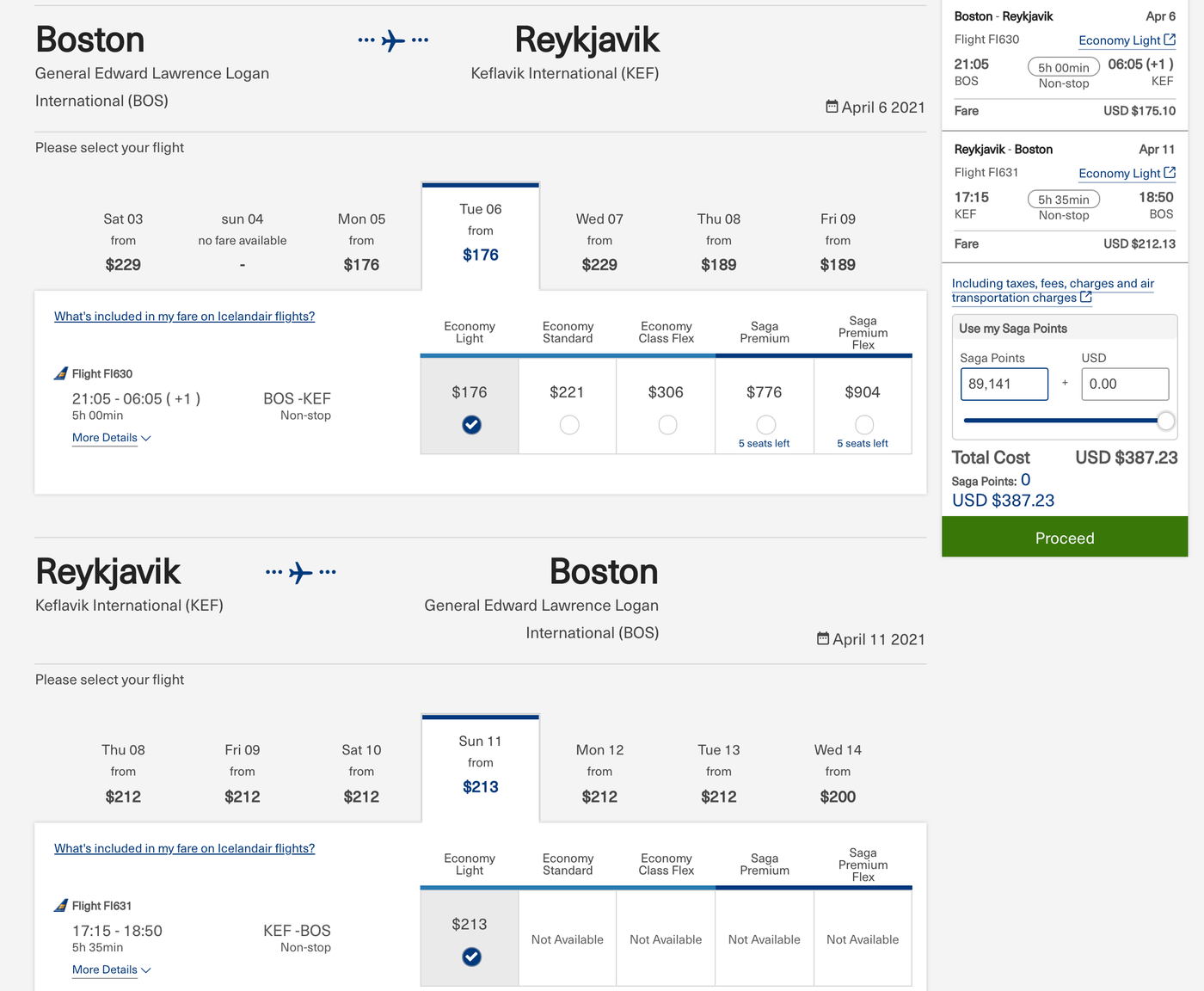Screen dimensions: 1204x991
Task: Choose outbound date Tue 06 from $176
Action: 481,237
